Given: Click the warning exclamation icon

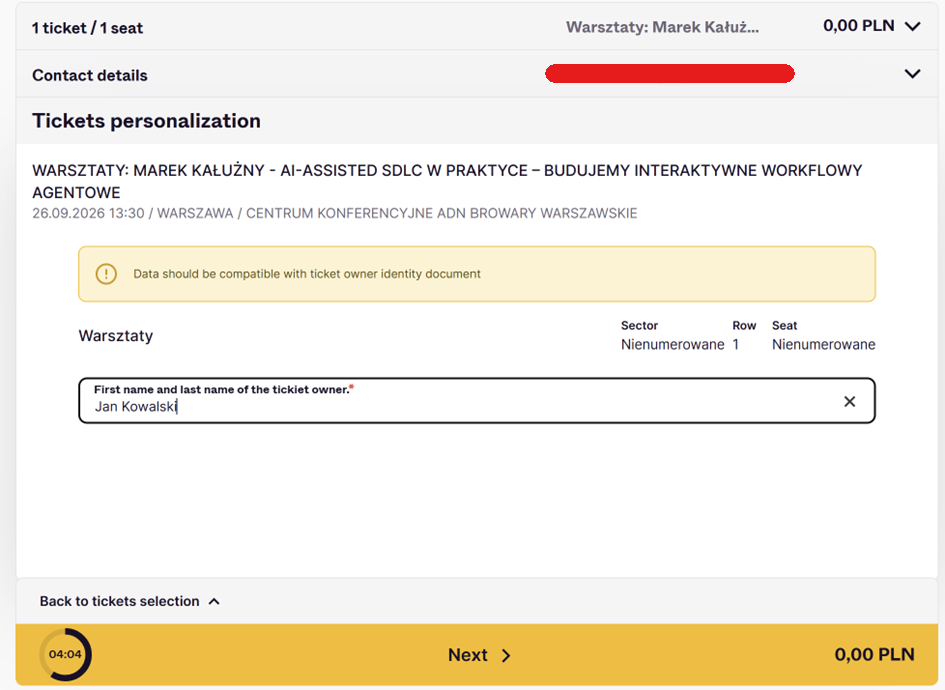Looking at the screenshot, I should (106, 274).
